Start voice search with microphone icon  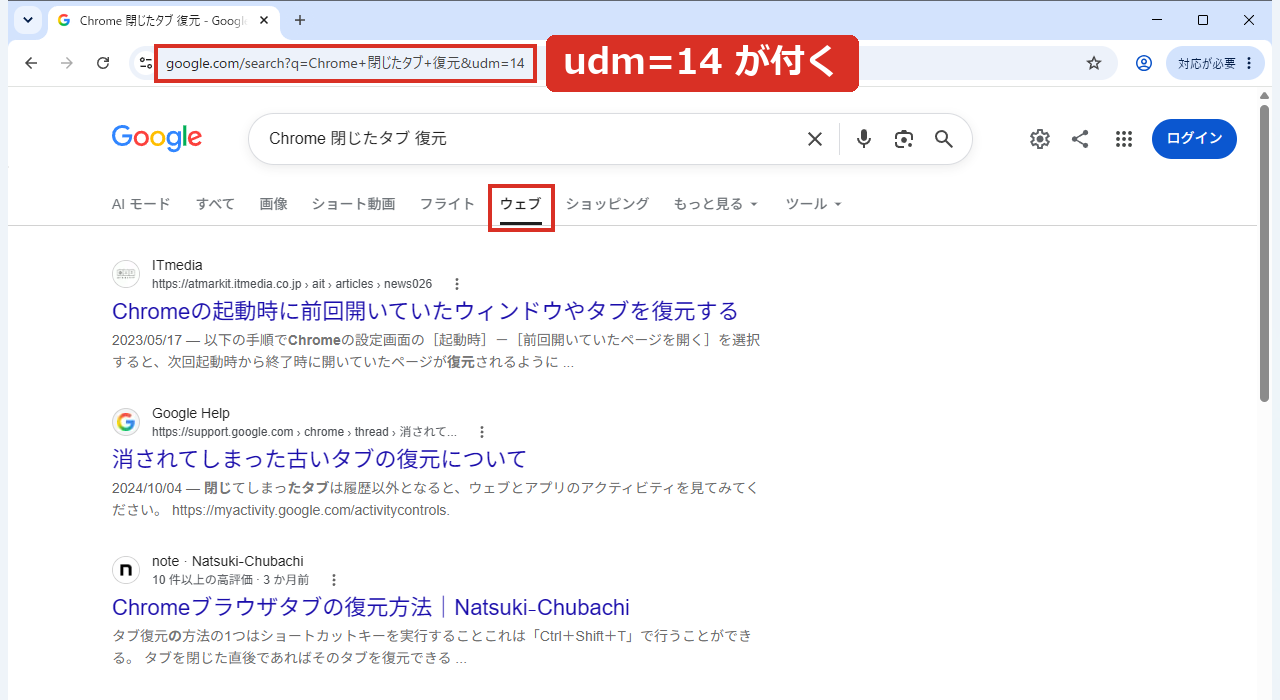[864, 139]
